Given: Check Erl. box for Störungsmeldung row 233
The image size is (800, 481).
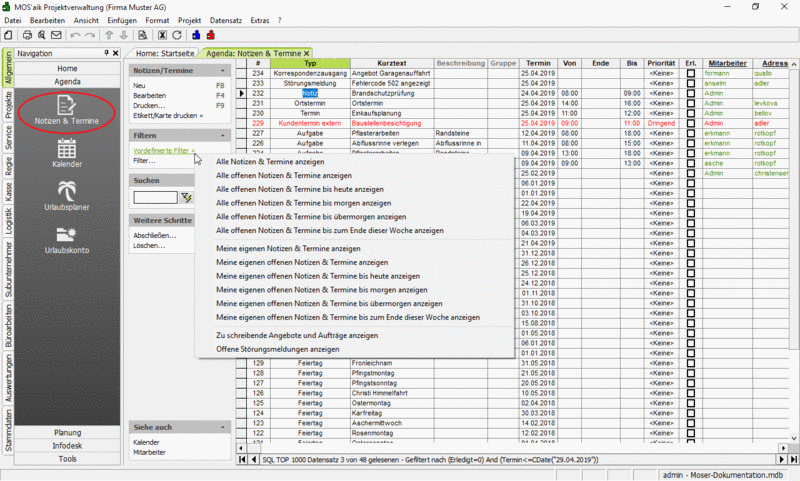Looking at the screenshot, I should pos(691,83).
